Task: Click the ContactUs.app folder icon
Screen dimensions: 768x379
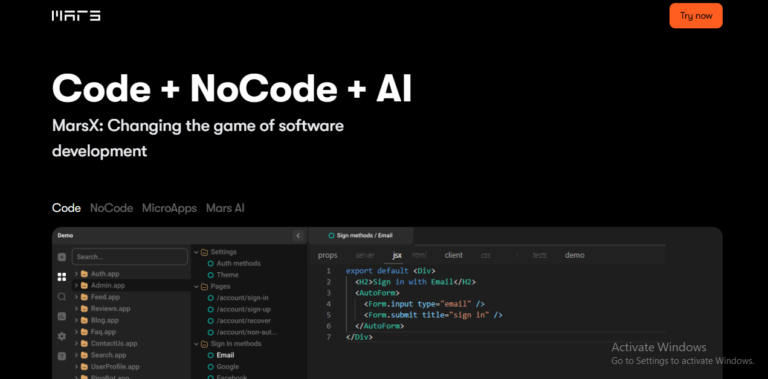Action: point(84,343)
